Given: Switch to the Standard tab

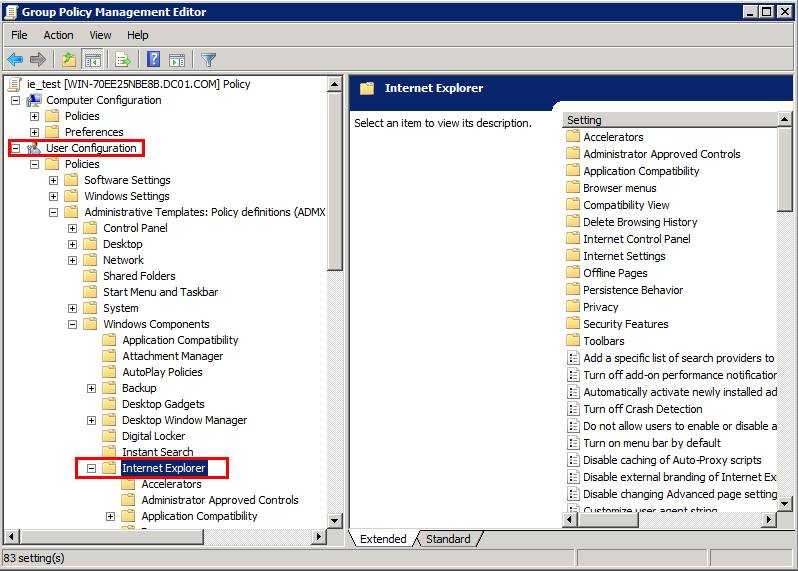Looking at the screenshot, I should [448, 539].
